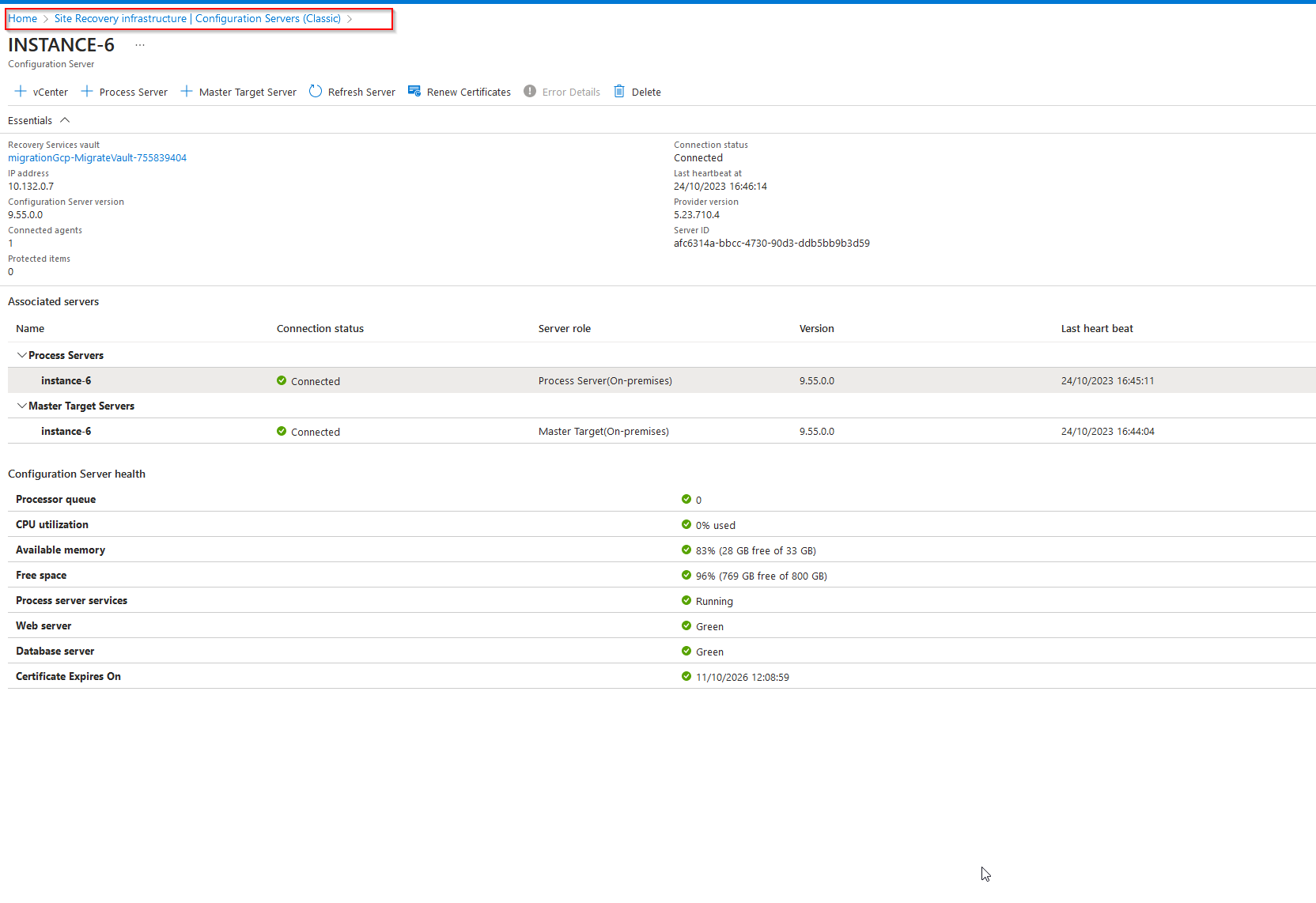Click the Connected status of the Process Server
Image resolution: width=1316 pixels, height=903 pixels.
315,380
